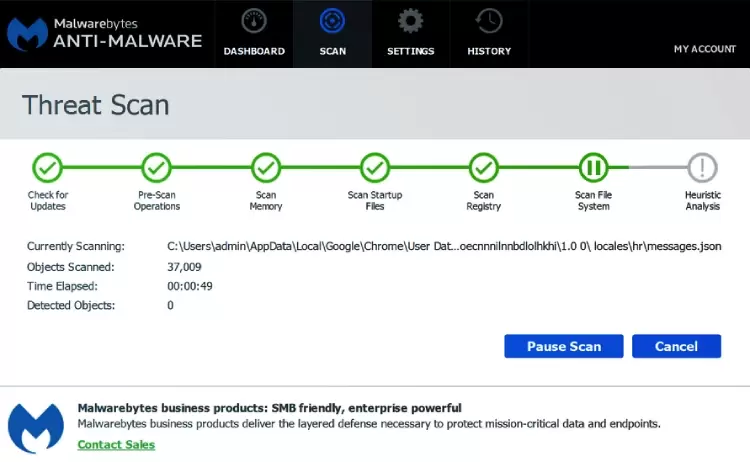Click the 'Currently Scanning:' label
750x462 pixels.
[x=76, y=246]
